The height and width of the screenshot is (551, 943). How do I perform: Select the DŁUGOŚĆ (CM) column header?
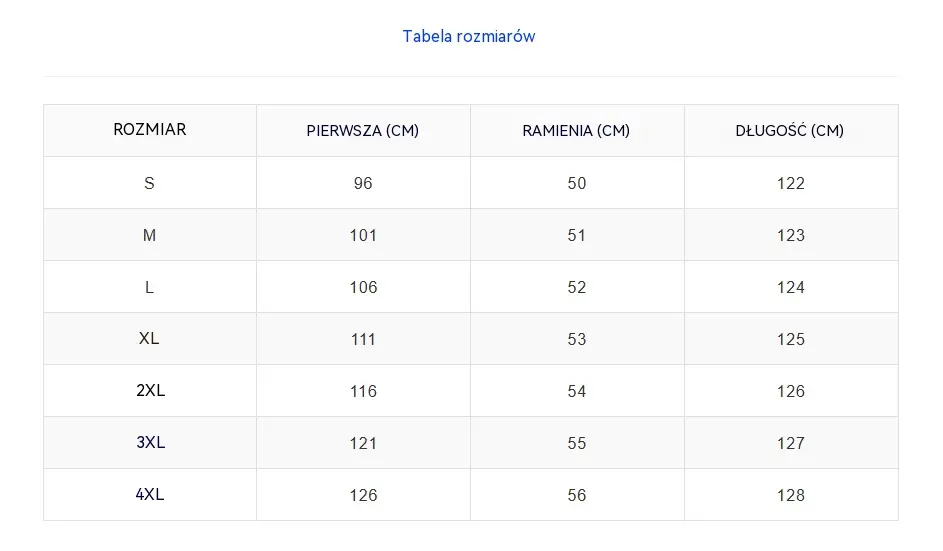click(791, 130)
